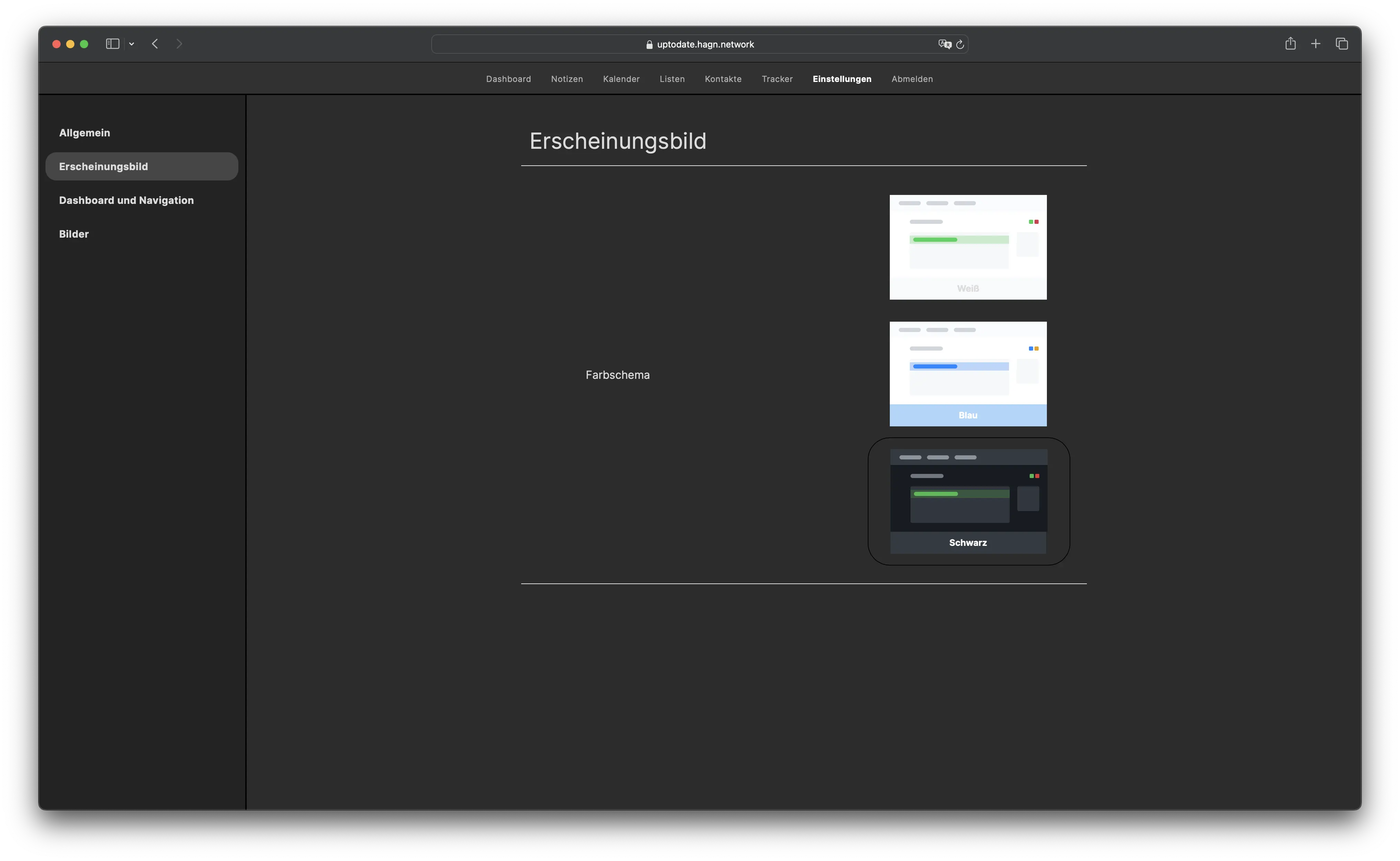Go to the Tracker page

point(777,79)
